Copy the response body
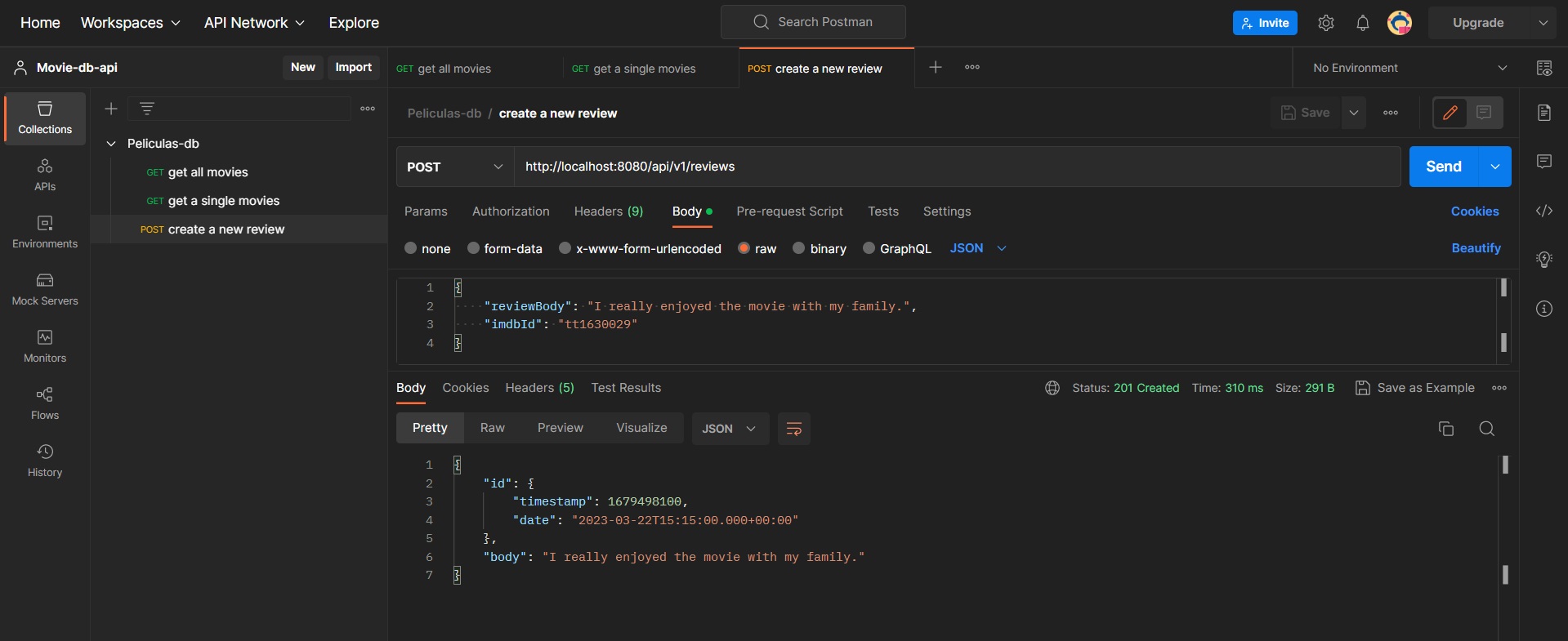The image size is (1568, 641). pyautogui.click(x=1446, y=429)
